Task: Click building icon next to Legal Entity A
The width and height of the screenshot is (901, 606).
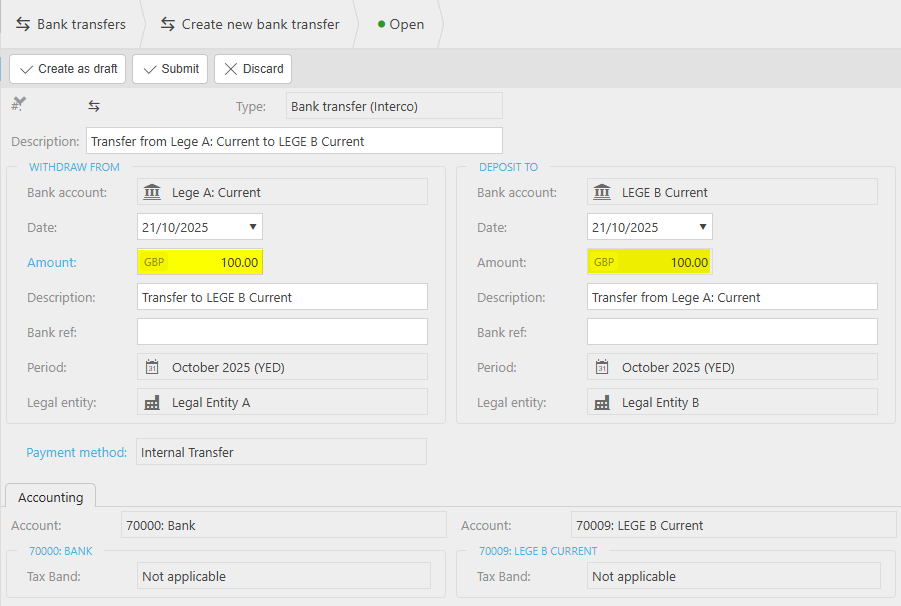Action: point(152,403)
